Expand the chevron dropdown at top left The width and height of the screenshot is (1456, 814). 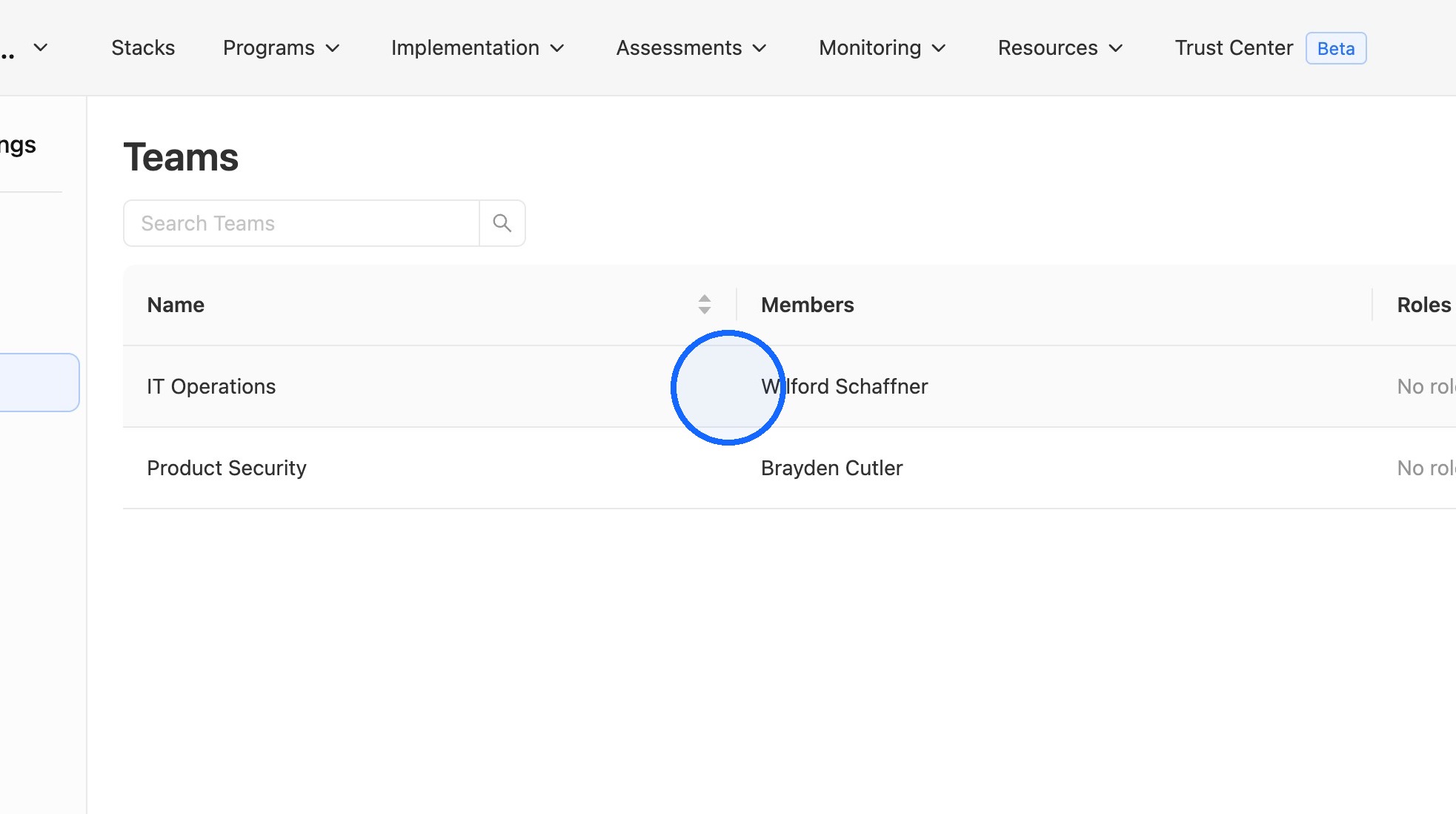tap(41, 47)
